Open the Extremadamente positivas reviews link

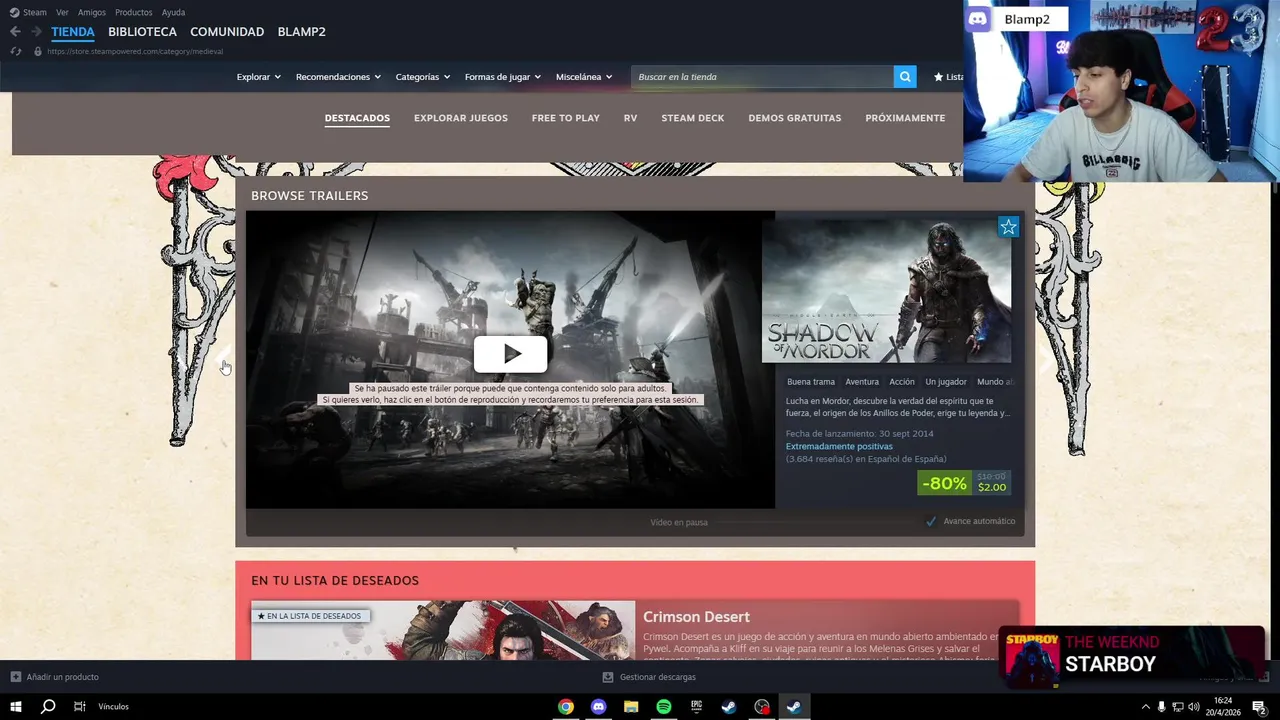[x=839, y=446]
